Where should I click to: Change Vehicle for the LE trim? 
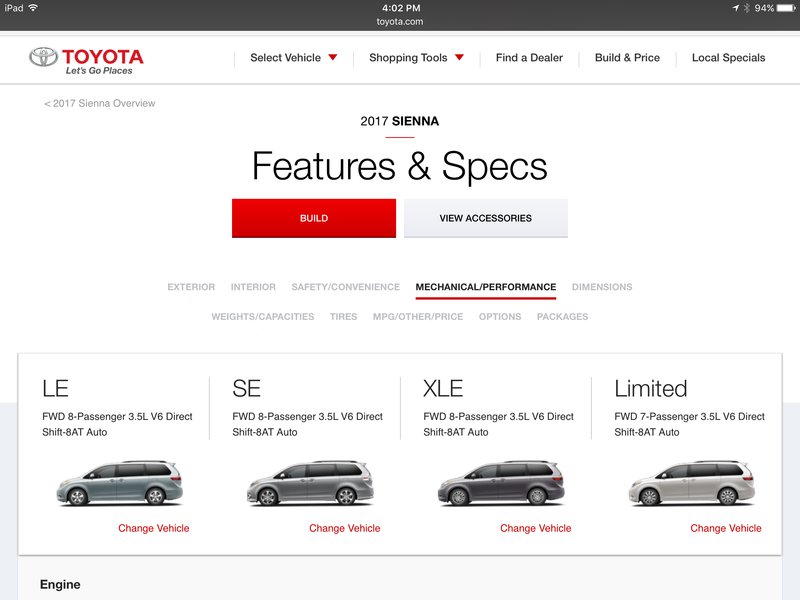click(154, 528)
